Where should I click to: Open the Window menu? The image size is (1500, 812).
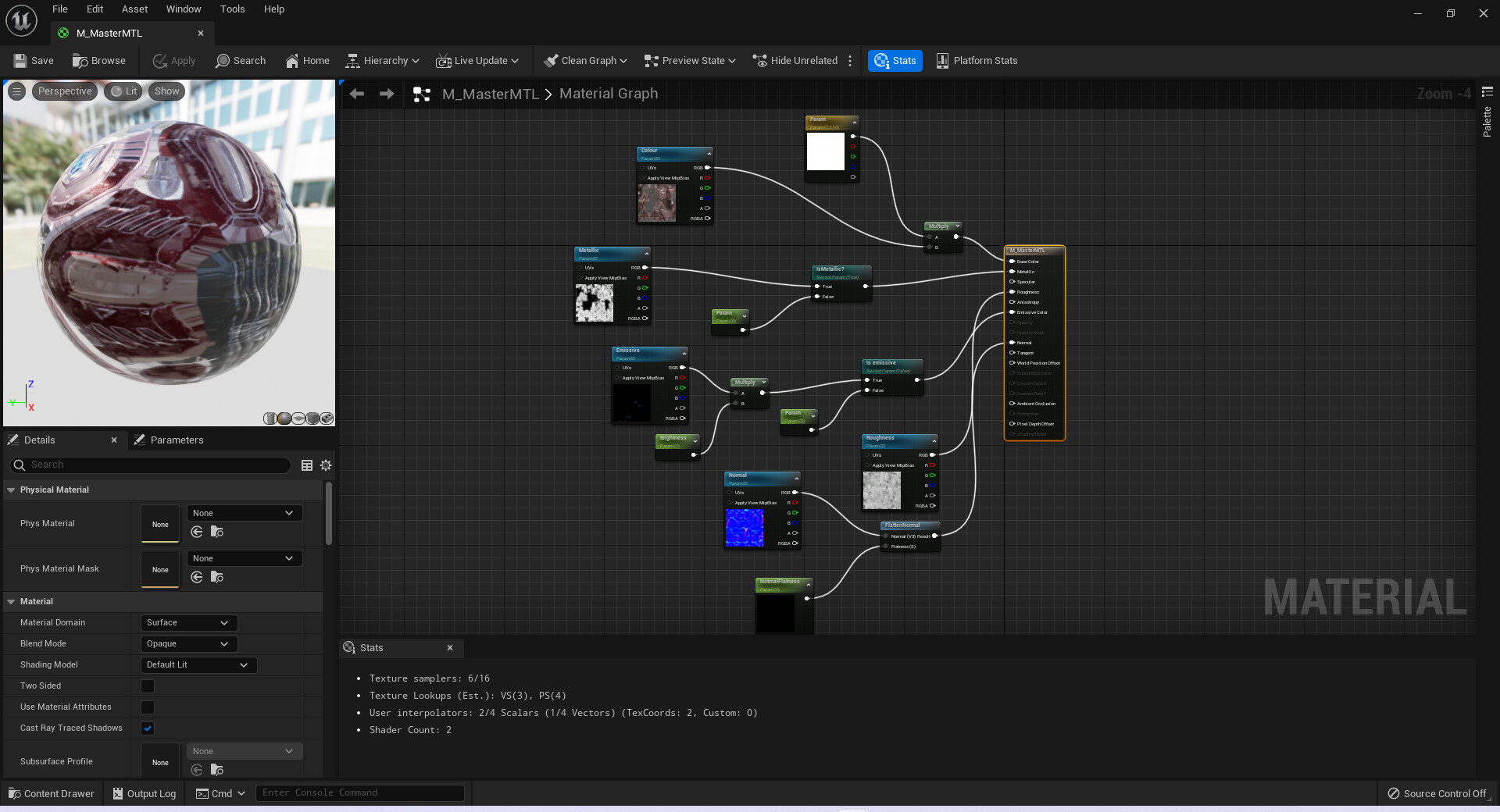coord(183,9)
